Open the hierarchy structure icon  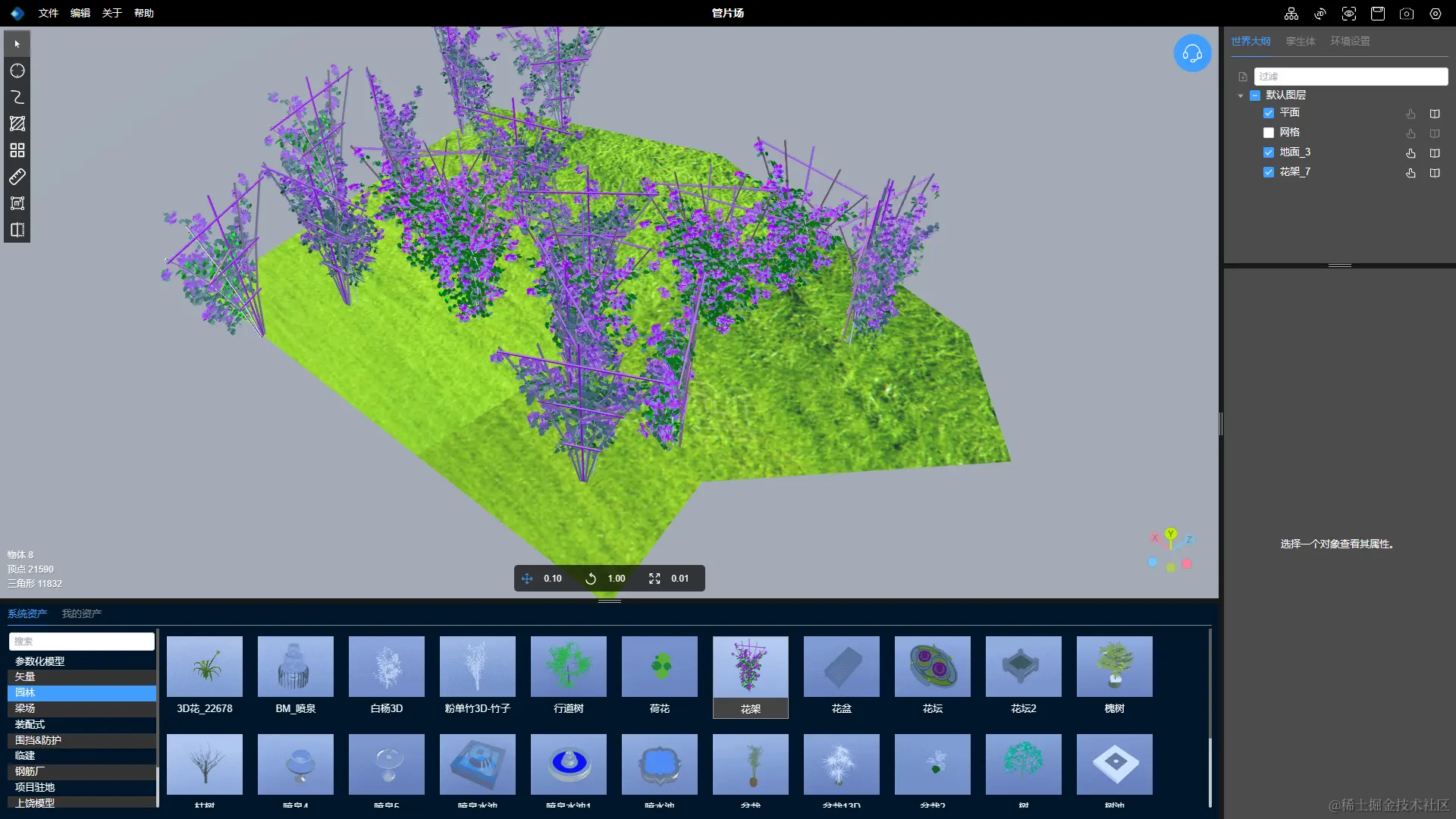pos(1291,14)
